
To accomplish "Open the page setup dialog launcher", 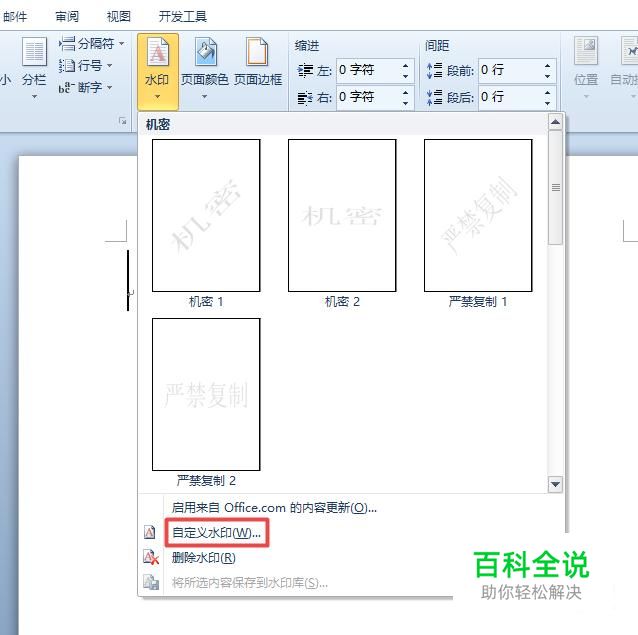I will 122,121.
